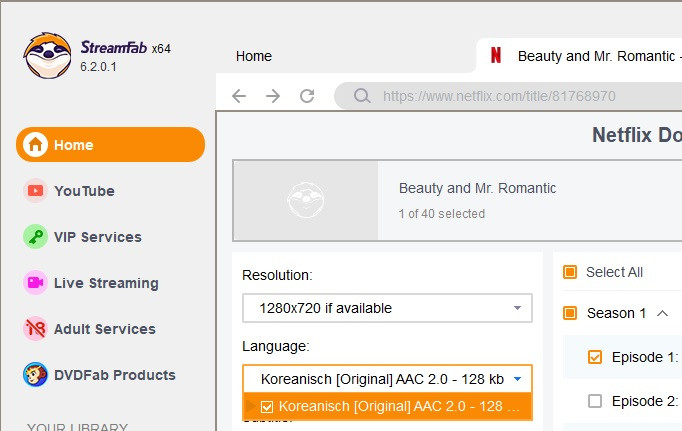Open the YouTube sidebar icon

(36, 191)
